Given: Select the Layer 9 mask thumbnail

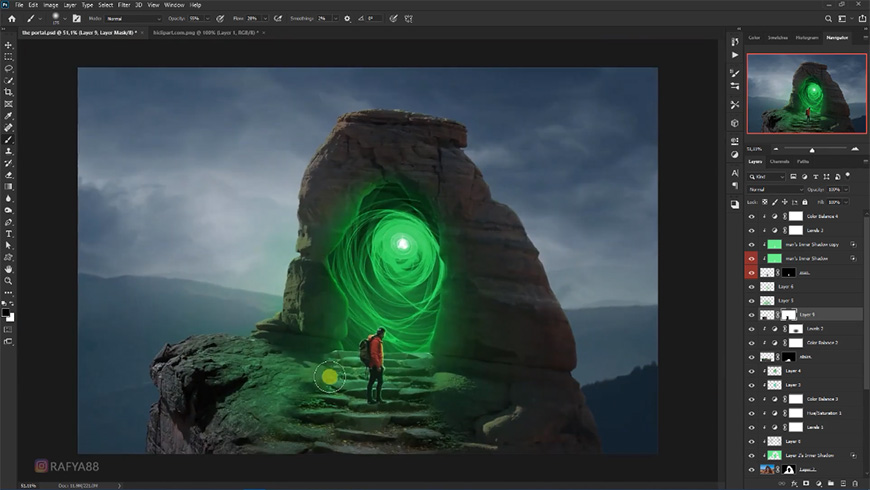Looking at the screenshot, I should pos(788,315).
